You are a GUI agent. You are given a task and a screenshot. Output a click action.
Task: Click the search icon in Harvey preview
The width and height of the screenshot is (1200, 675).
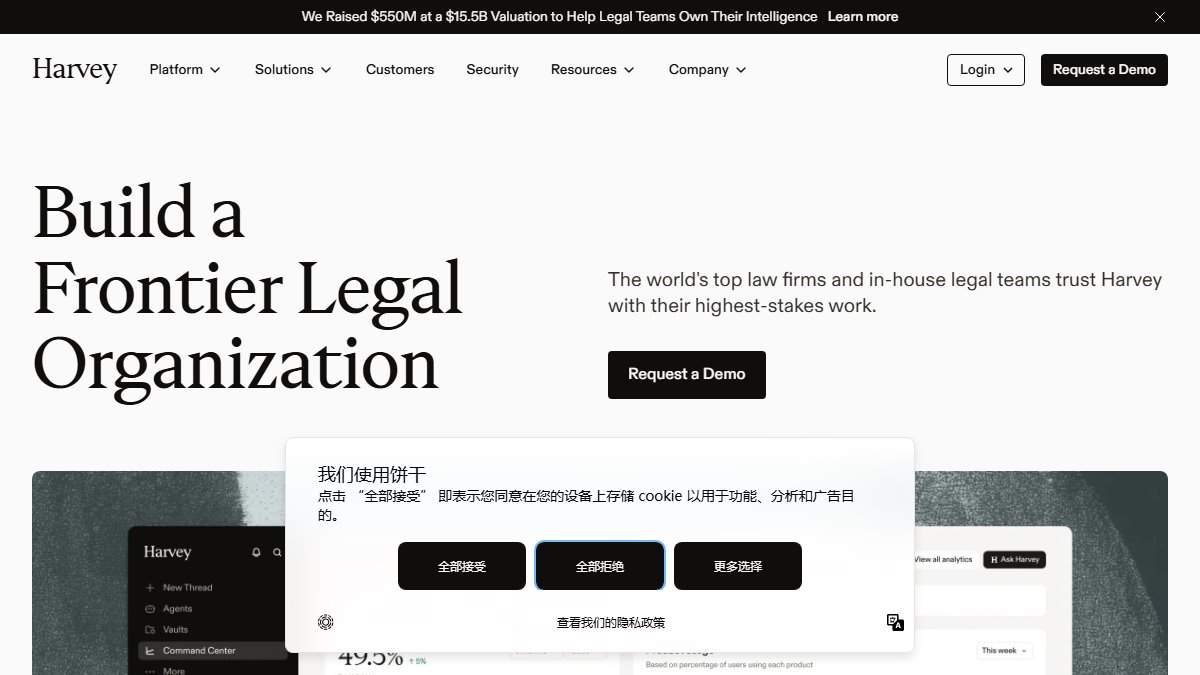[x=277, y=552]
